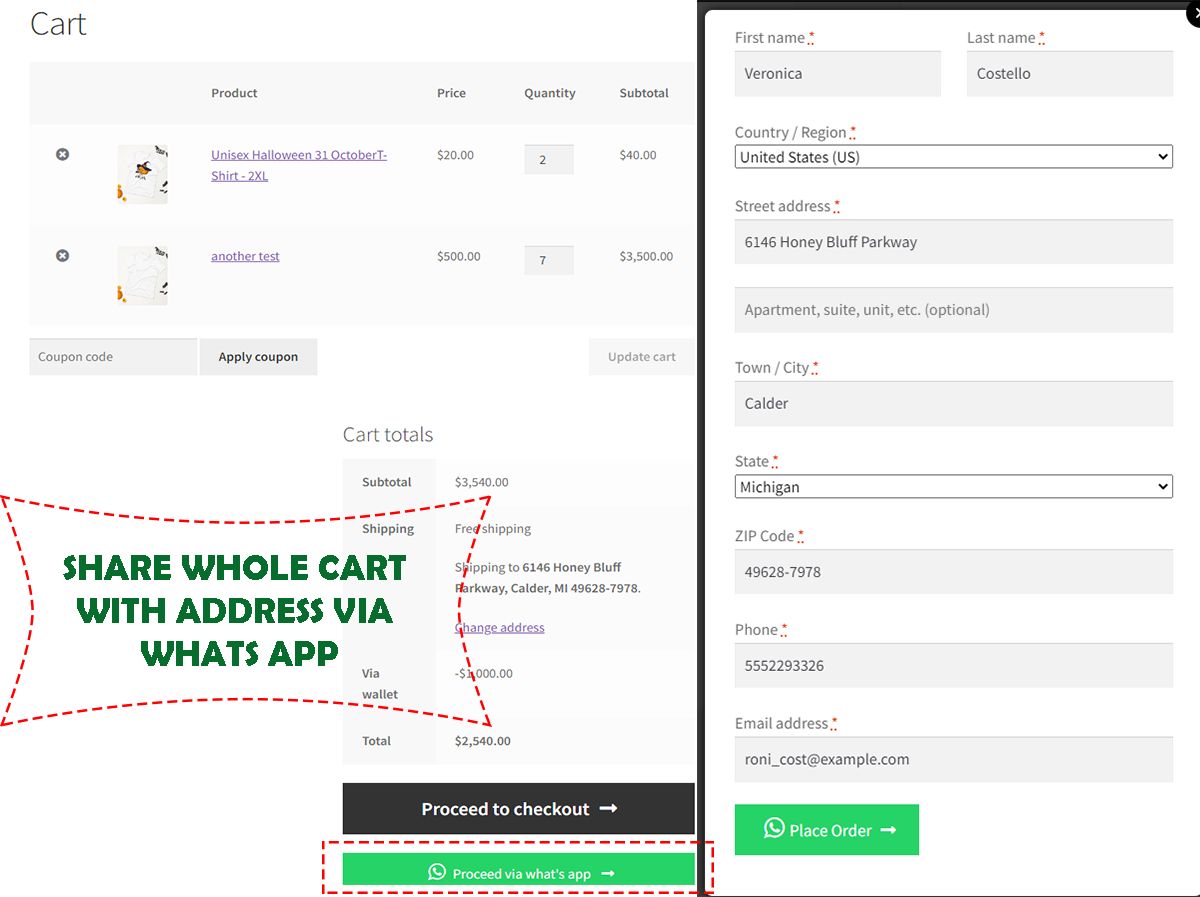Click WhatsApp icon on Proceed via what's app
The image size is (1200, 897).
pos(437,872)
